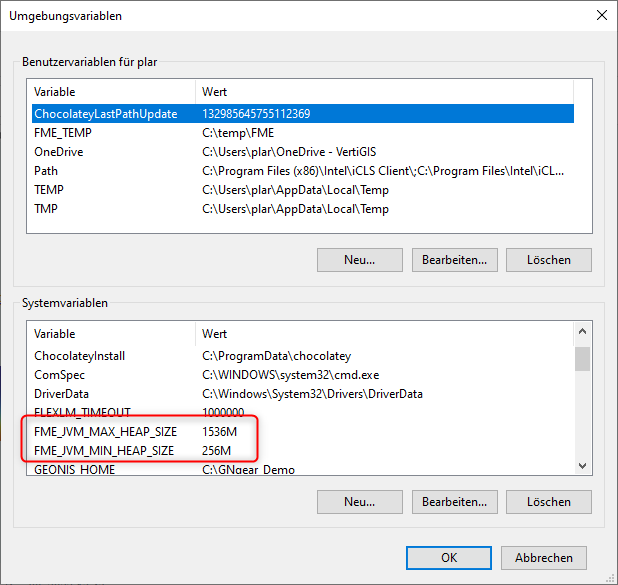
Task: Confirm the dialog with OK
Action: point(449,558)
